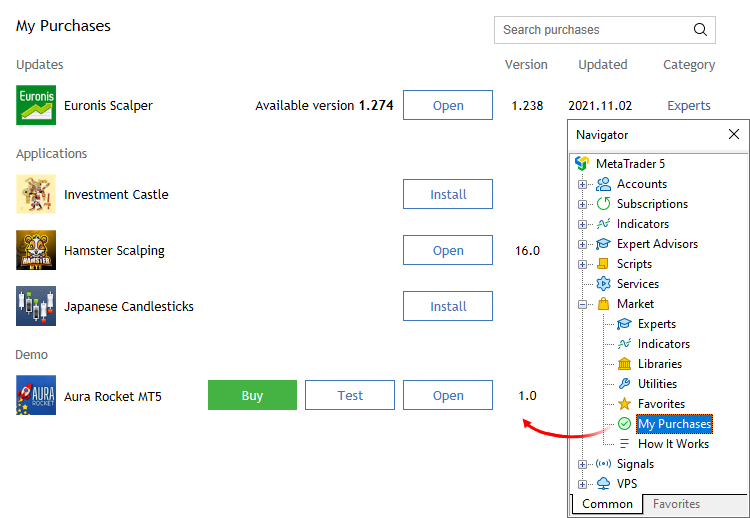Click the Updated column header
This screenshot has width=750, height=518.
pos(603,65)
